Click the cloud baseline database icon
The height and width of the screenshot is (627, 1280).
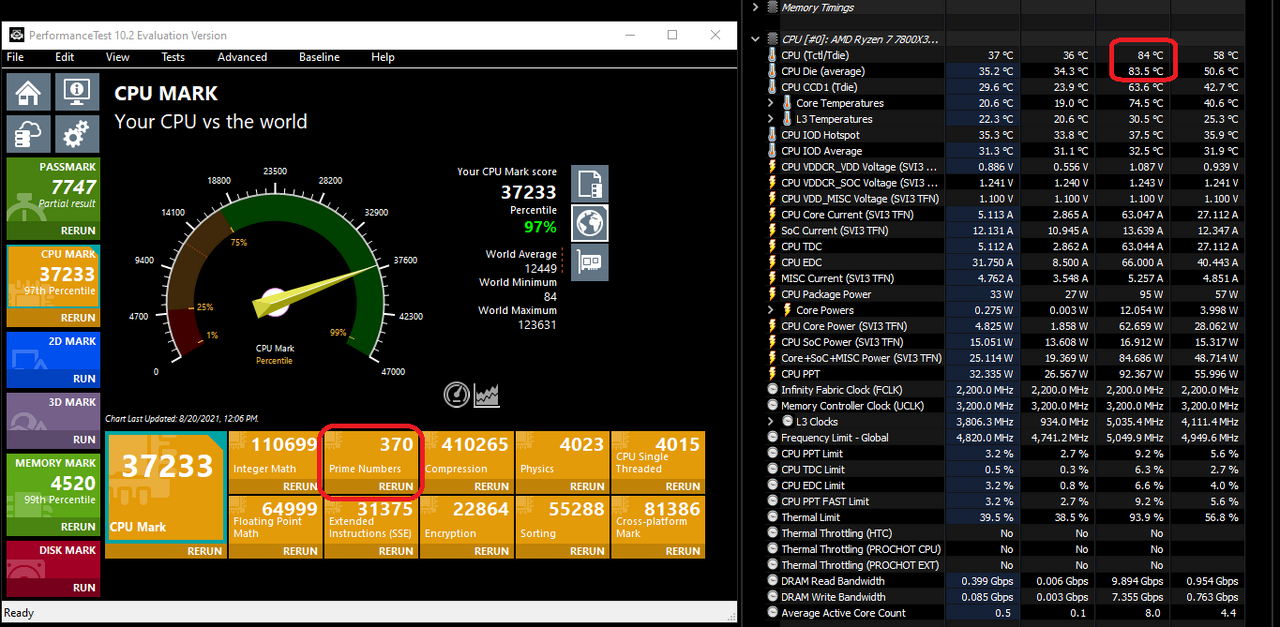28,134
